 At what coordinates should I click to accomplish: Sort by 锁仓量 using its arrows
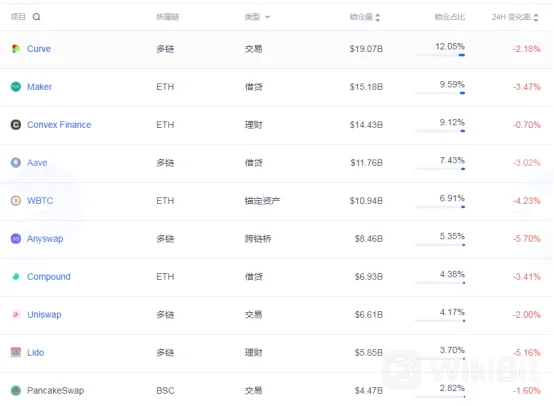click(x=378, y=17)
